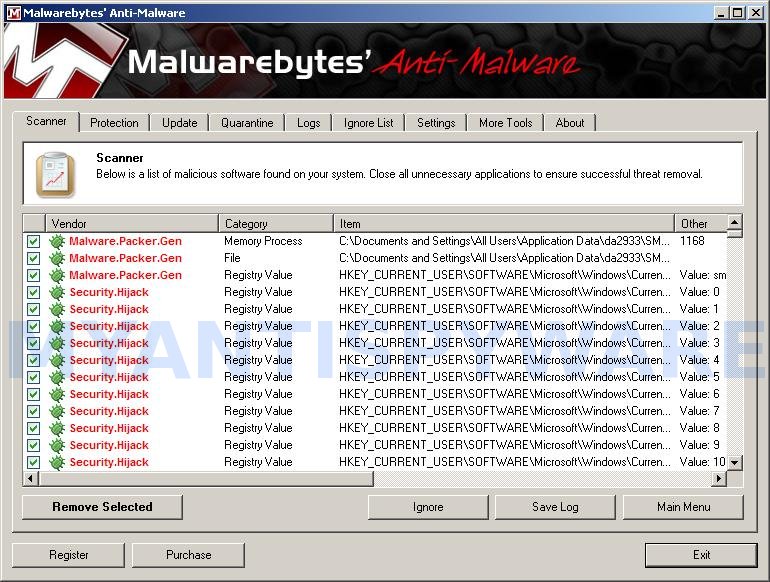The image size is (770, 582).
Task: Click the bug icon of the Memory Process row
Action: tap(57, 241)
